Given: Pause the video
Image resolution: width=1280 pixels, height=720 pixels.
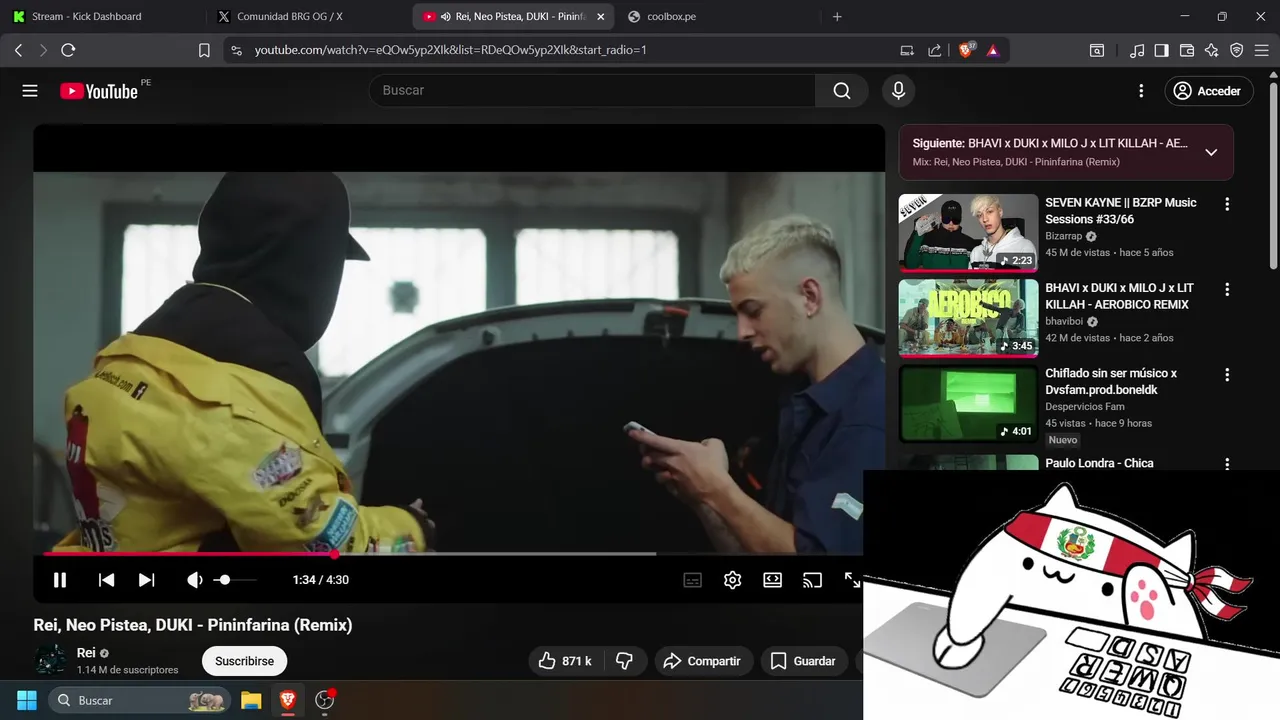Looking at the screenshot, I should [x=60, y=580].
